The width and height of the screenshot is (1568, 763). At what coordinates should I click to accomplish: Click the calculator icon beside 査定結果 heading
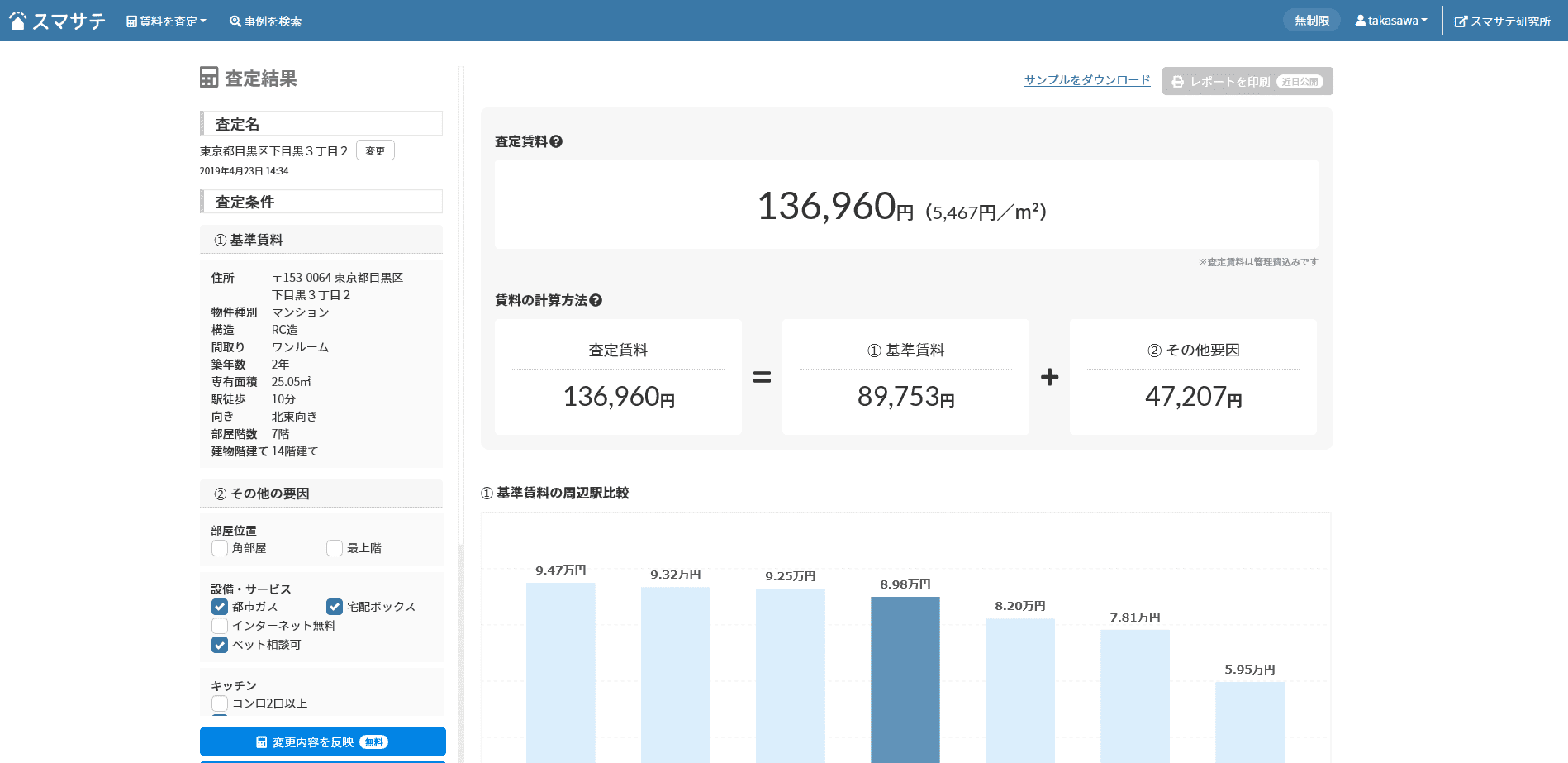point(209,78)
